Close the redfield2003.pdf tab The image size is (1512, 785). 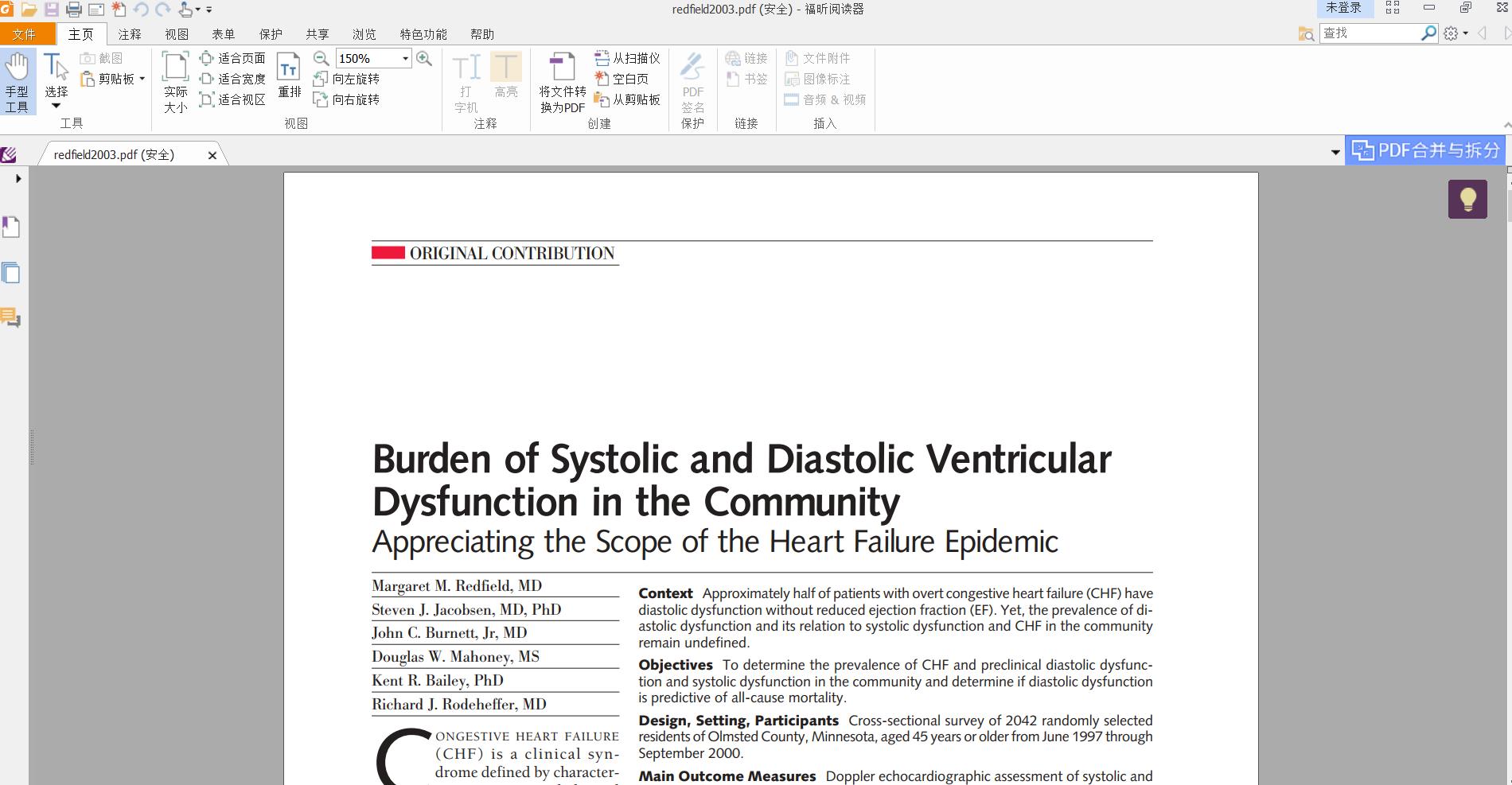[x=212, y=155]
